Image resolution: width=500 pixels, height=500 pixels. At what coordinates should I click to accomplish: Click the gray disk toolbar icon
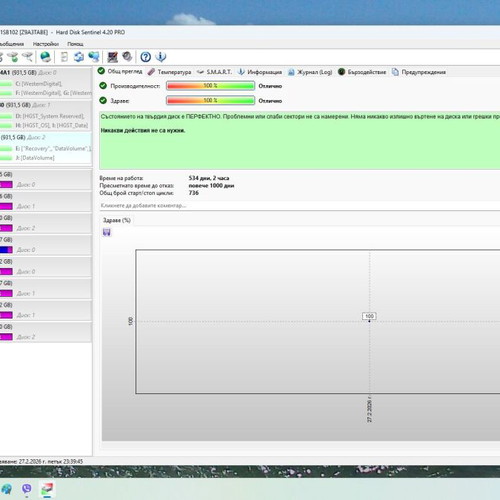pos(127,57)
